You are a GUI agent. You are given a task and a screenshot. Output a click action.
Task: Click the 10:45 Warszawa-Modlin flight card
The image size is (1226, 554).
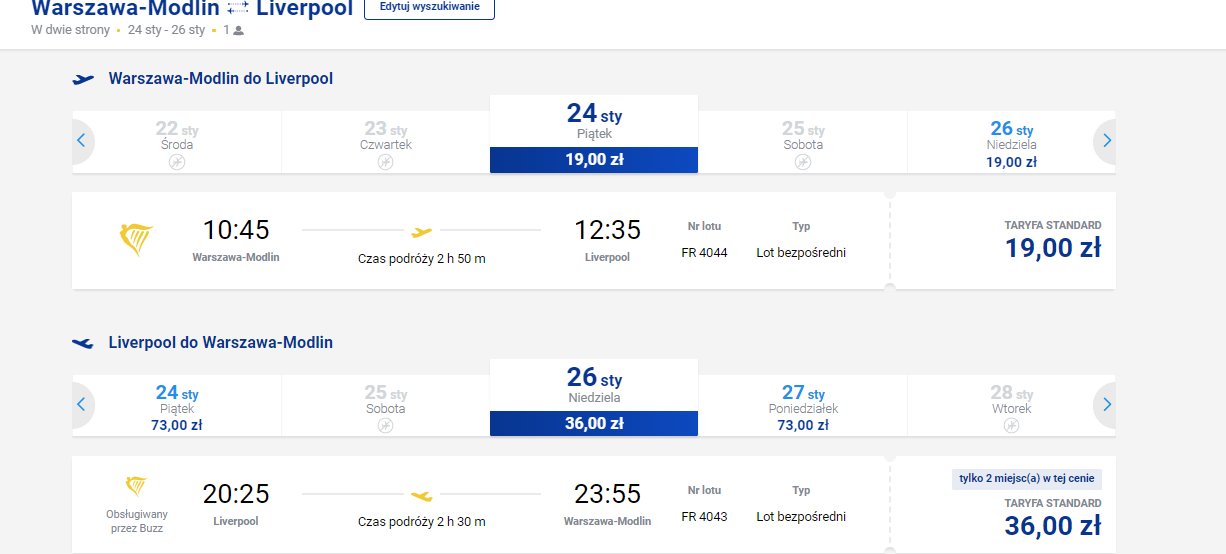481,240
